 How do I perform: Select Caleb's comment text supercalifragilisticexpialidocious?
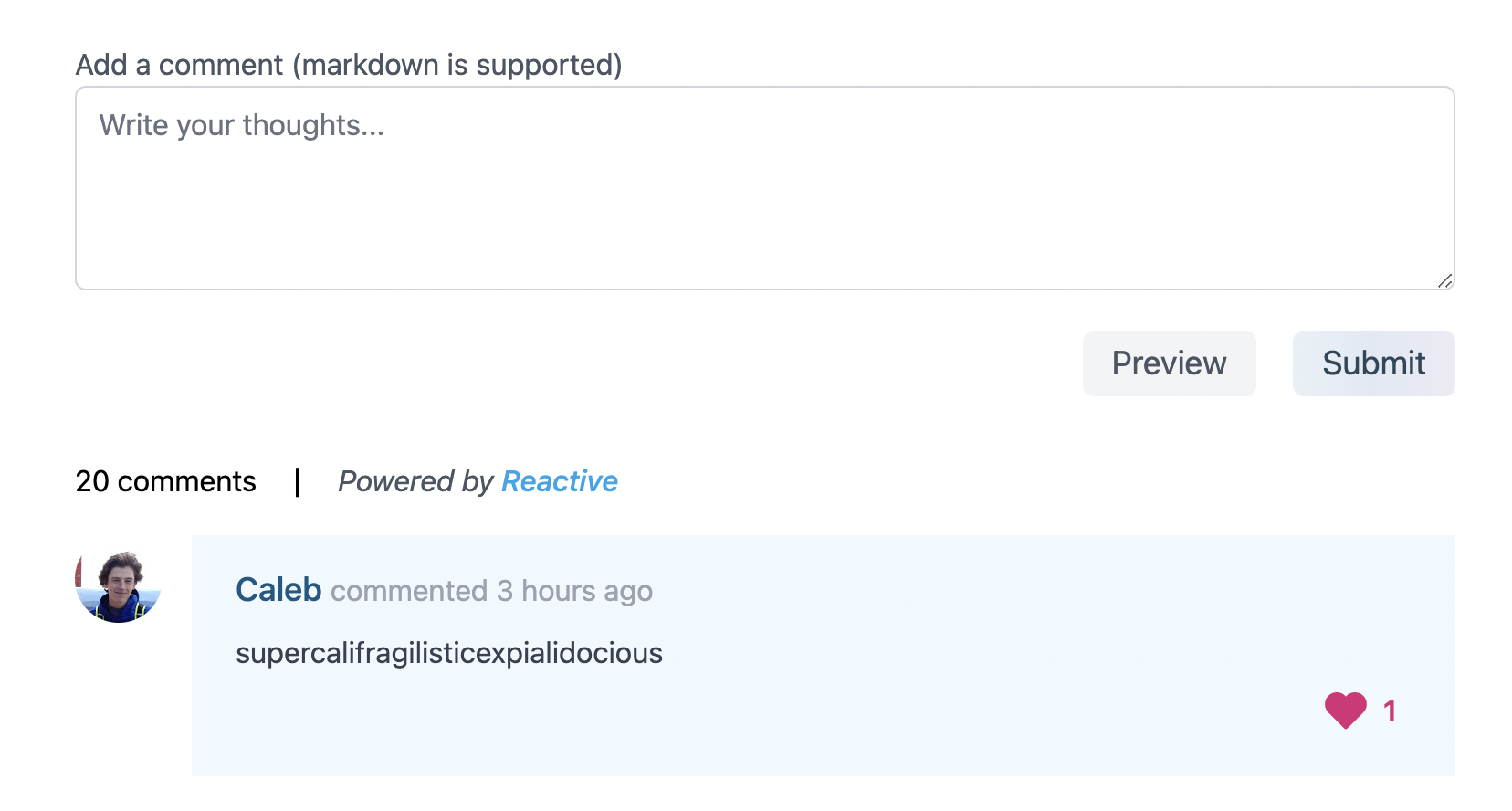pyautogui.click(x=449, y=653)
